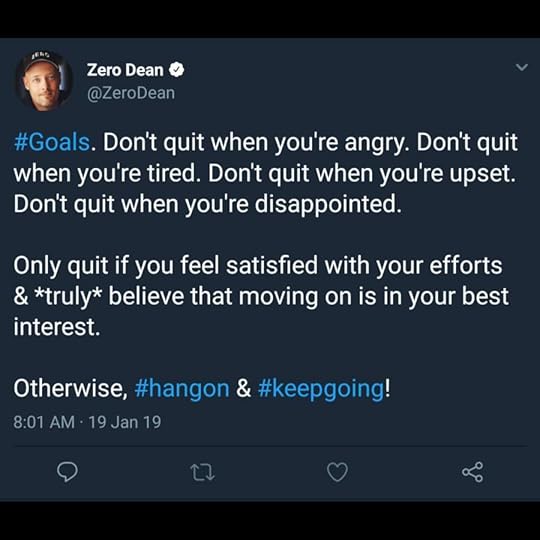
Task: Open the Zero Dean display name
Action: point(125,70)
